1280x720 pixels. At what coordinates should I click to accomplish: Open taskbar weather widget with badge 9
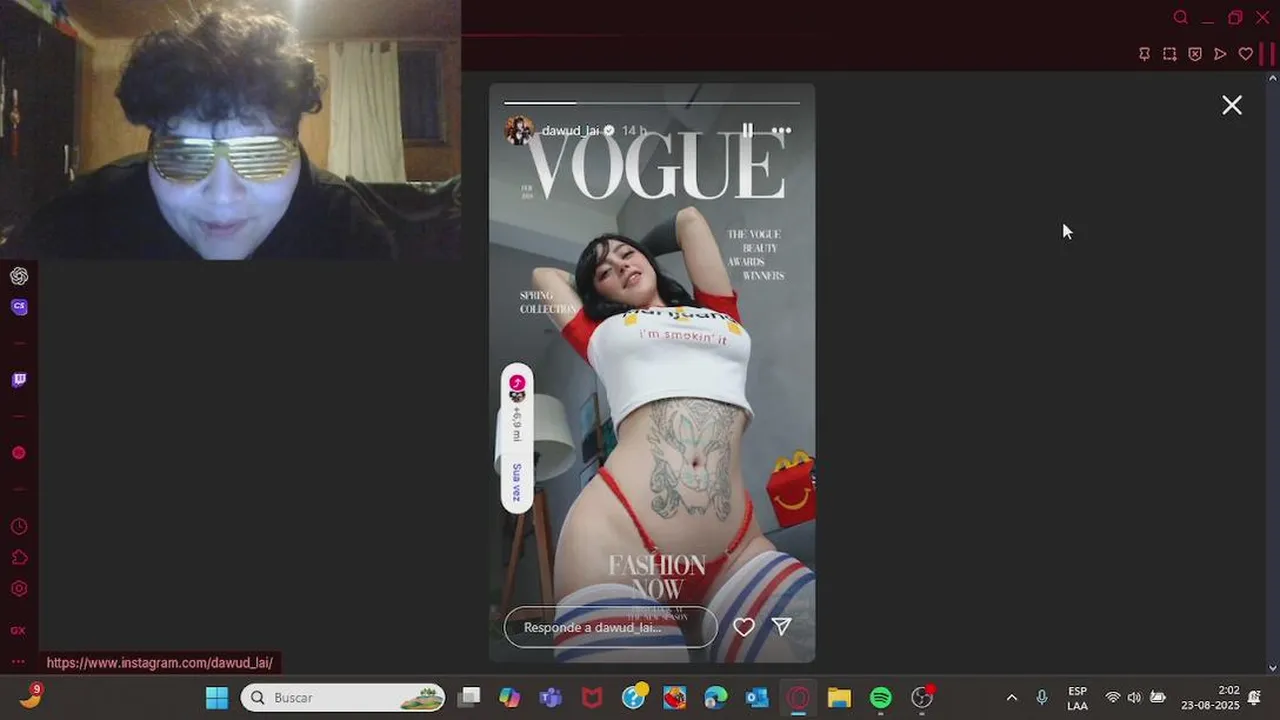(31, 696)
